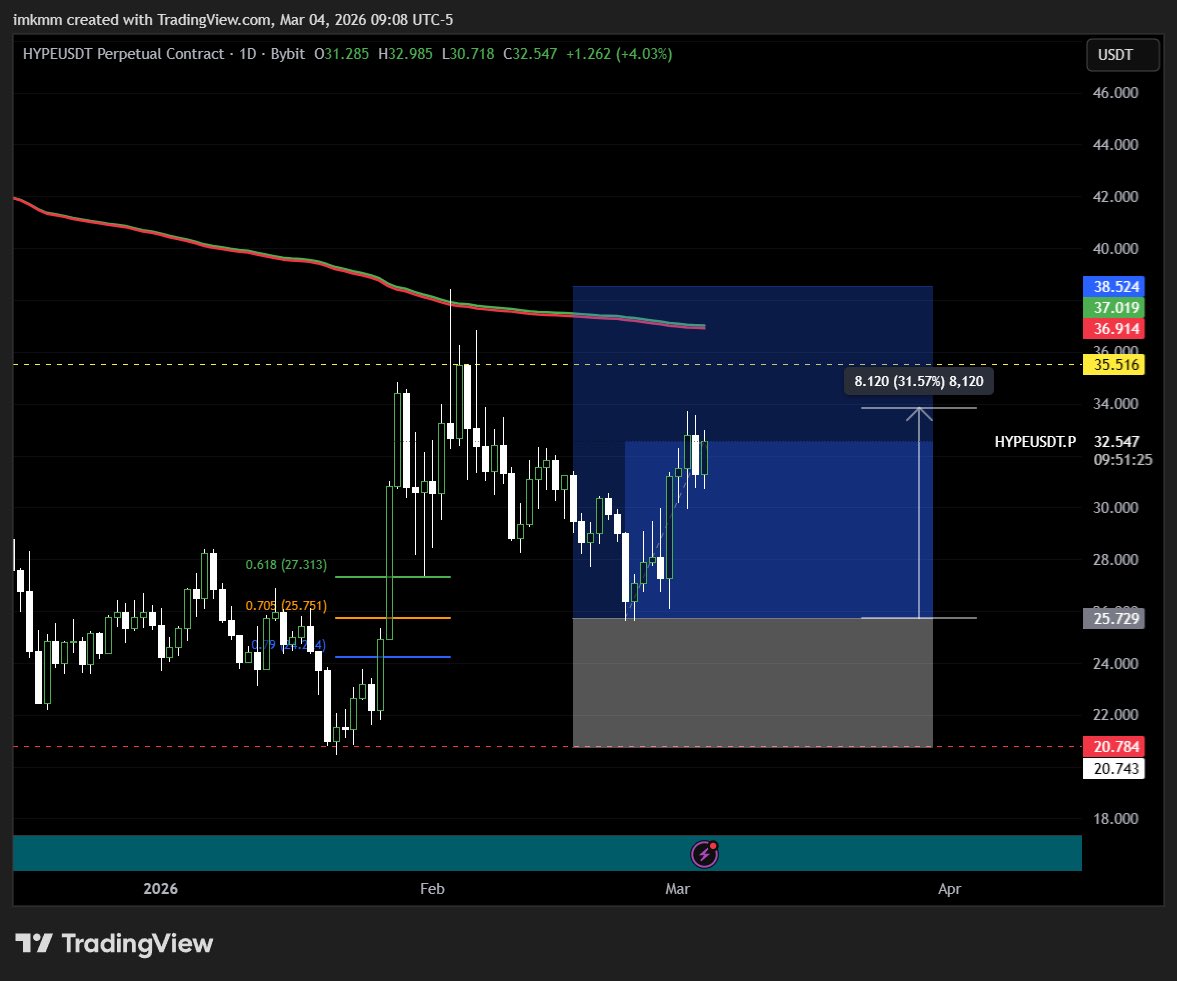Click the gray stop-loss zone of position tool
1177x981 pixels.
(752, 682)
